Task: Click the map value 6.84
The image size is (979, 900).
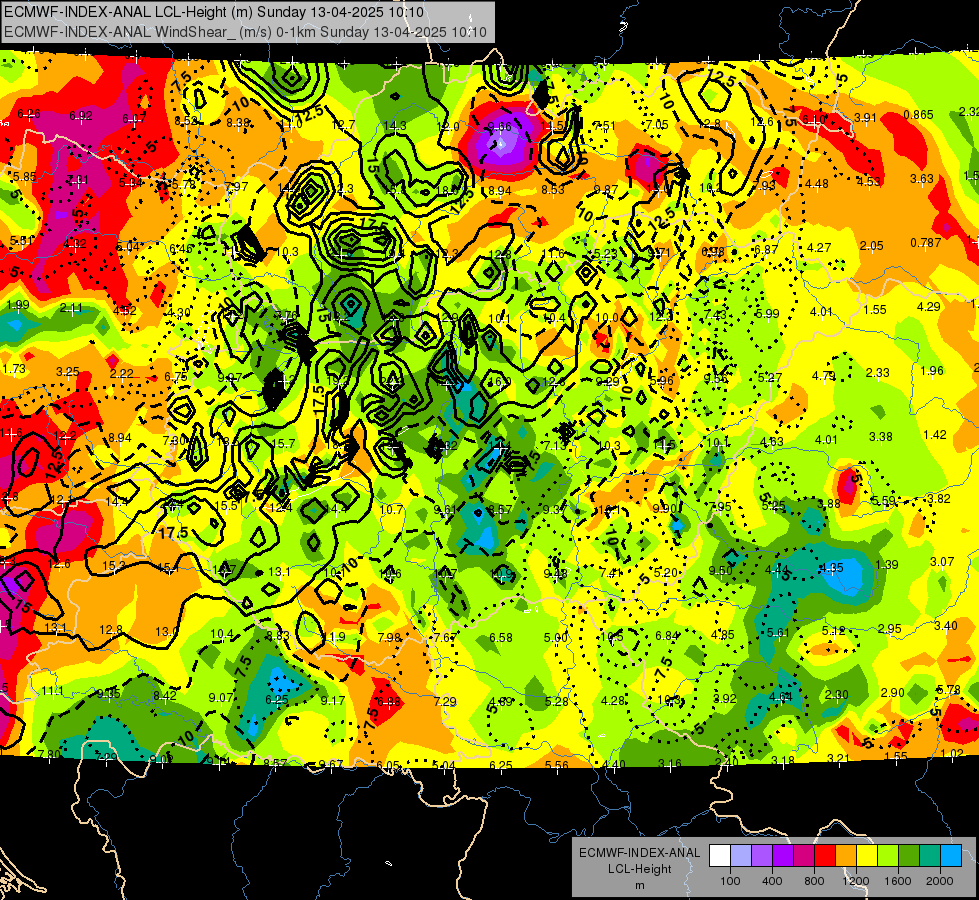Action: point(667,635)
